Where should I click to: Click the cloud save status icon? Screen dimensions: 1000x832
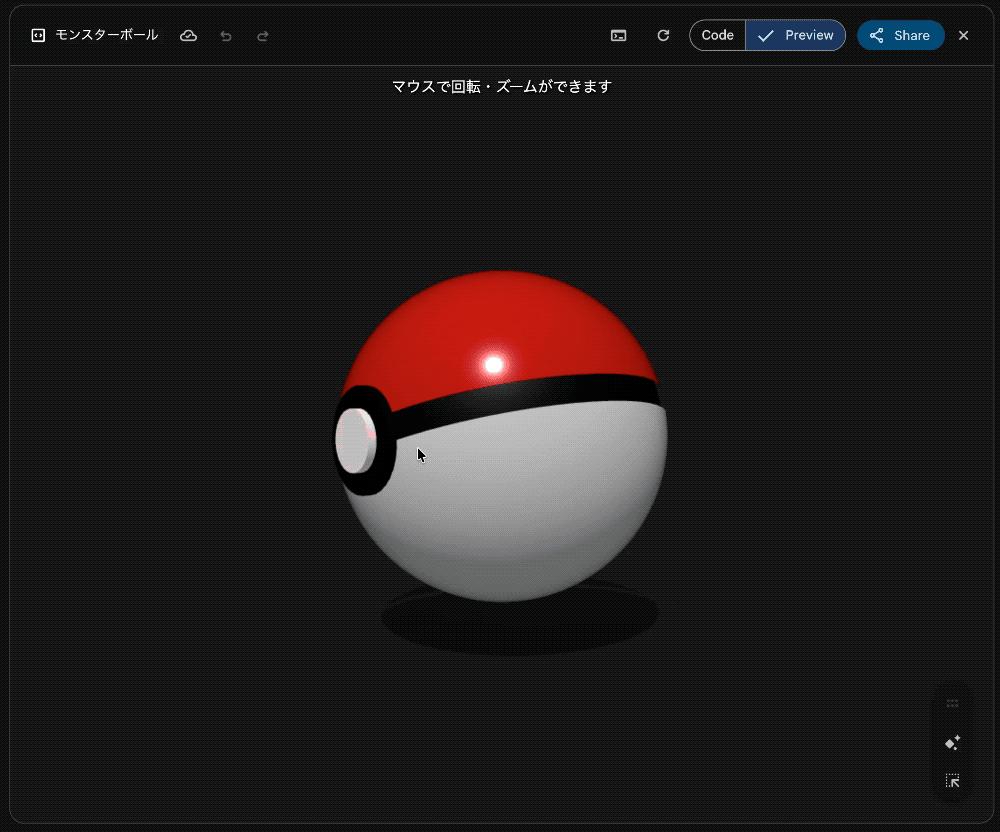[188, 35]
